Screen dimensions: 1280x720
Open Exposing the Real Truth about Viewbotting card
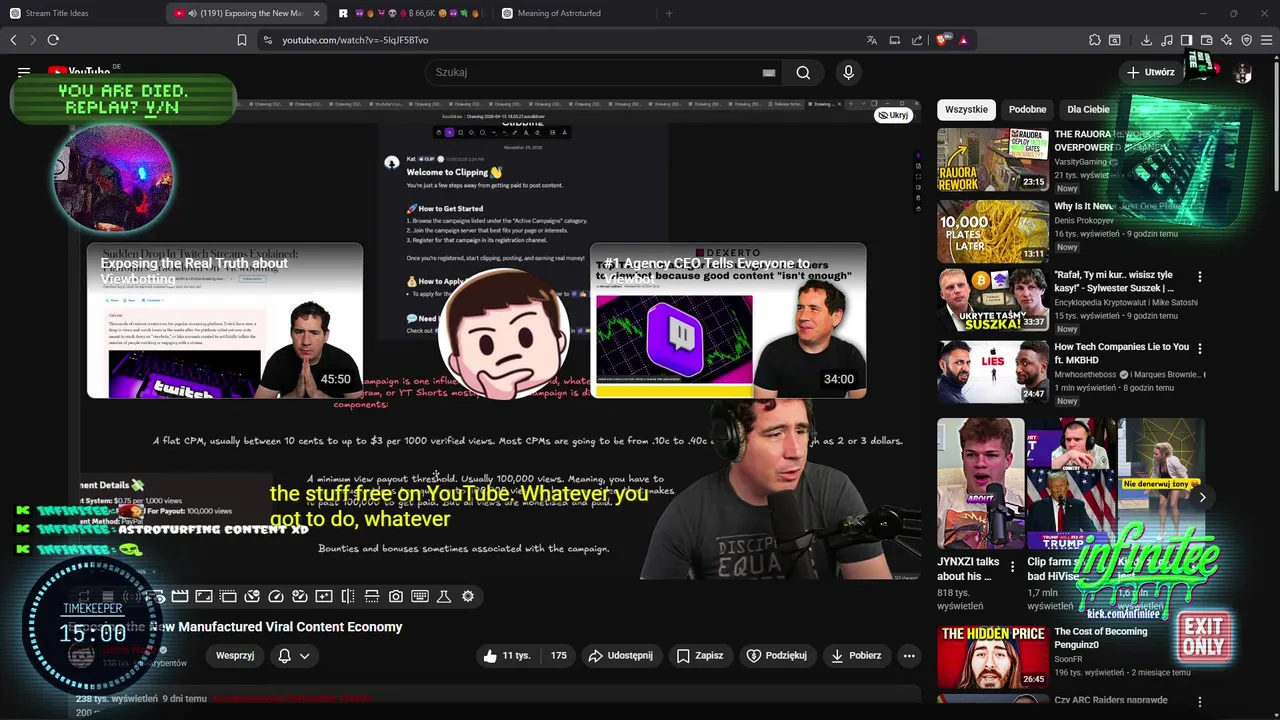point(225,320)
